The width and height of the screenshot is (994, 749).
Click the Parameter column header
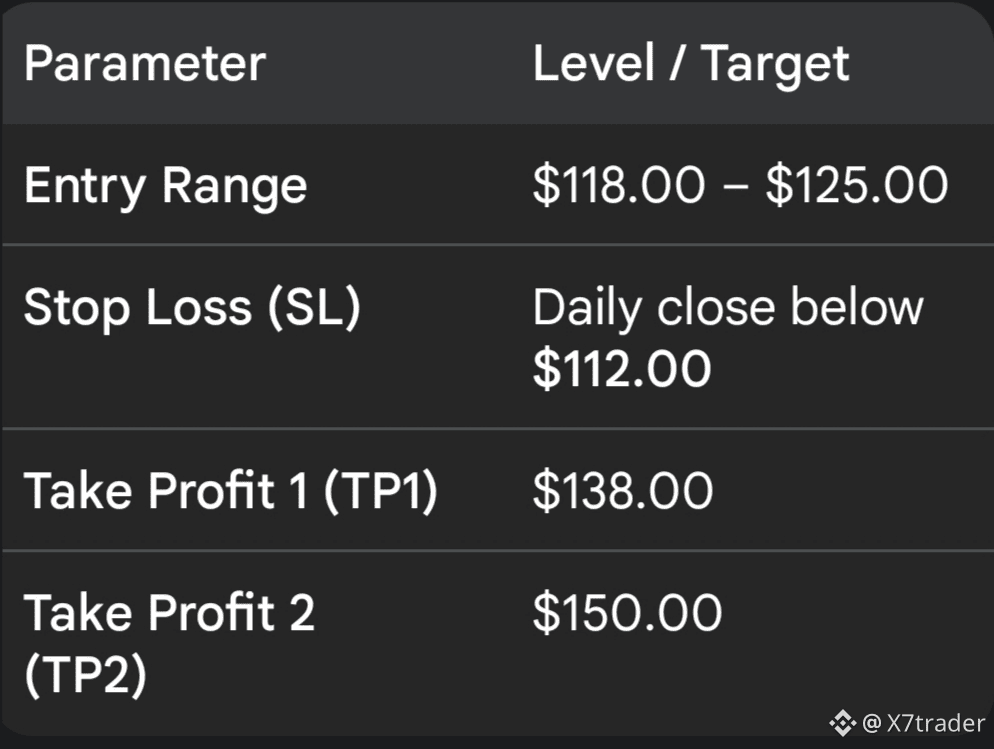(144, 63)
